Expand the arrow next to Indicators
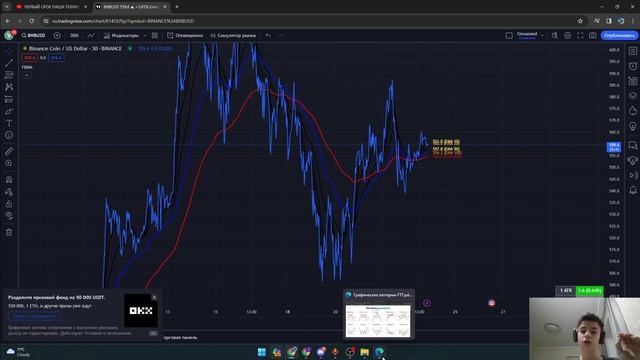640x360 pixels. pyautogui.click(x=144, y=36)
